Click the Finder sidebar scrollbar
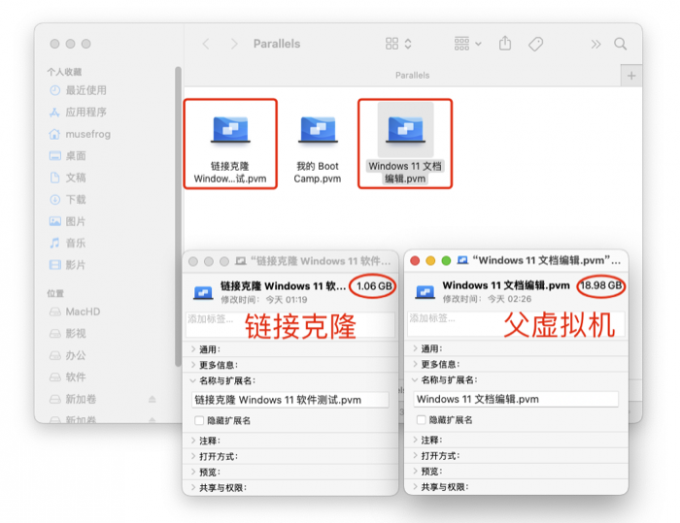680x523 pixels. 178,217
